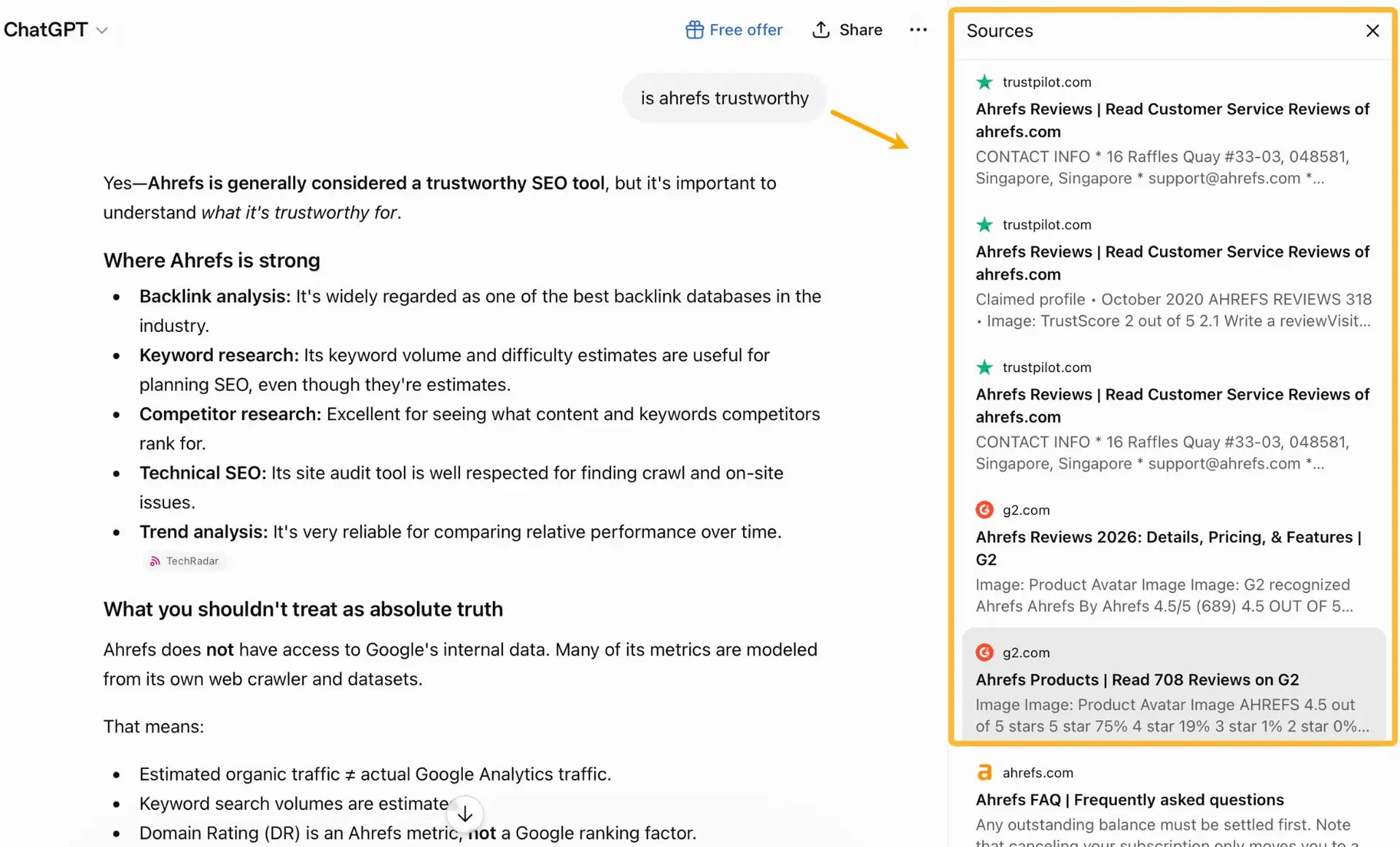The image size is (1400, 847).
Task: Click the TechRadar citation chip
Action: (x=184, y=561)
